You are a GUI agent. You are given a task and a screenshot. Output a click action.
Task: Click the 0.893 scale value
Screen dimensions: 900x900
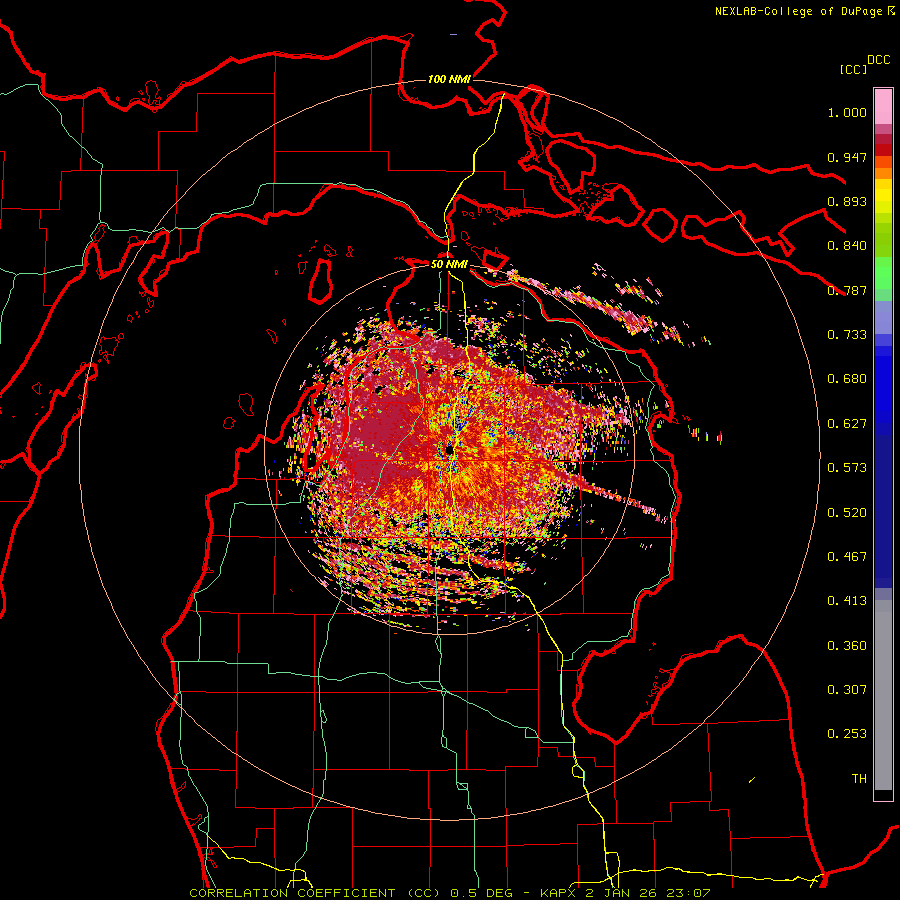[x=847, y=201]
